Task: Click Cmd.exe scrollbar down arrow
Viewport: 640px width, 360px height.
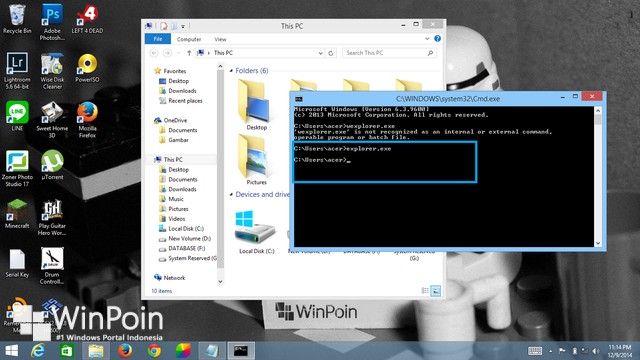Action: coord(598,243)
